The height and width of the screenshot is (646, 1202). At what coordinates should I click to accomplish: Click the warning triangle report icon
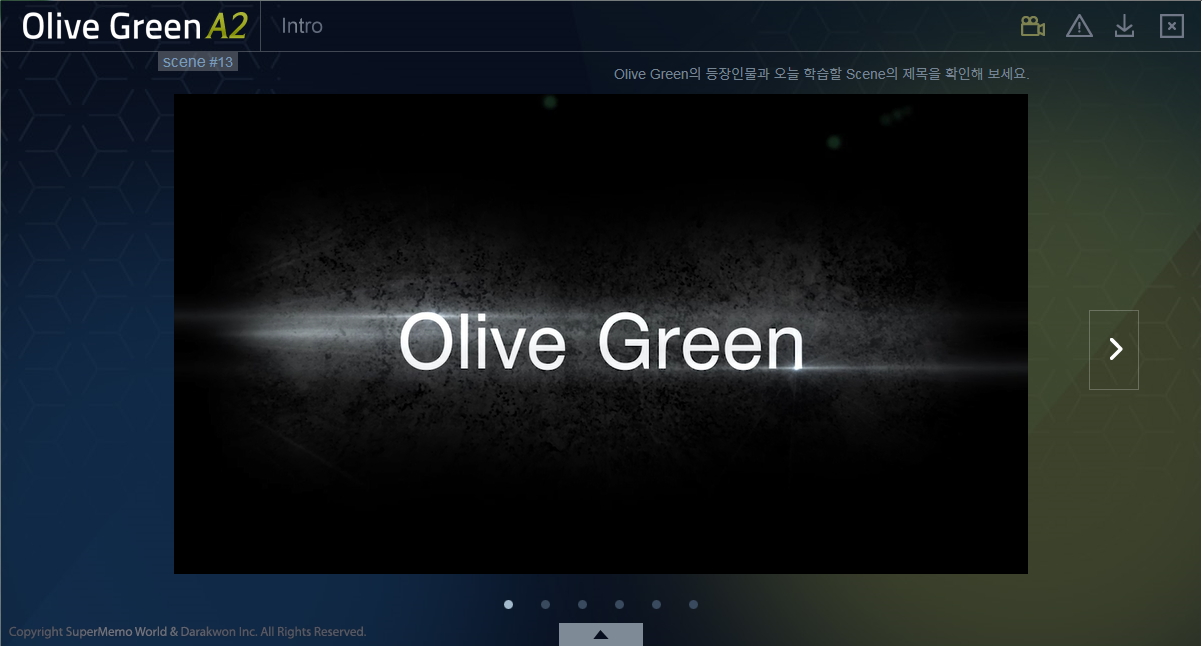1079,27
